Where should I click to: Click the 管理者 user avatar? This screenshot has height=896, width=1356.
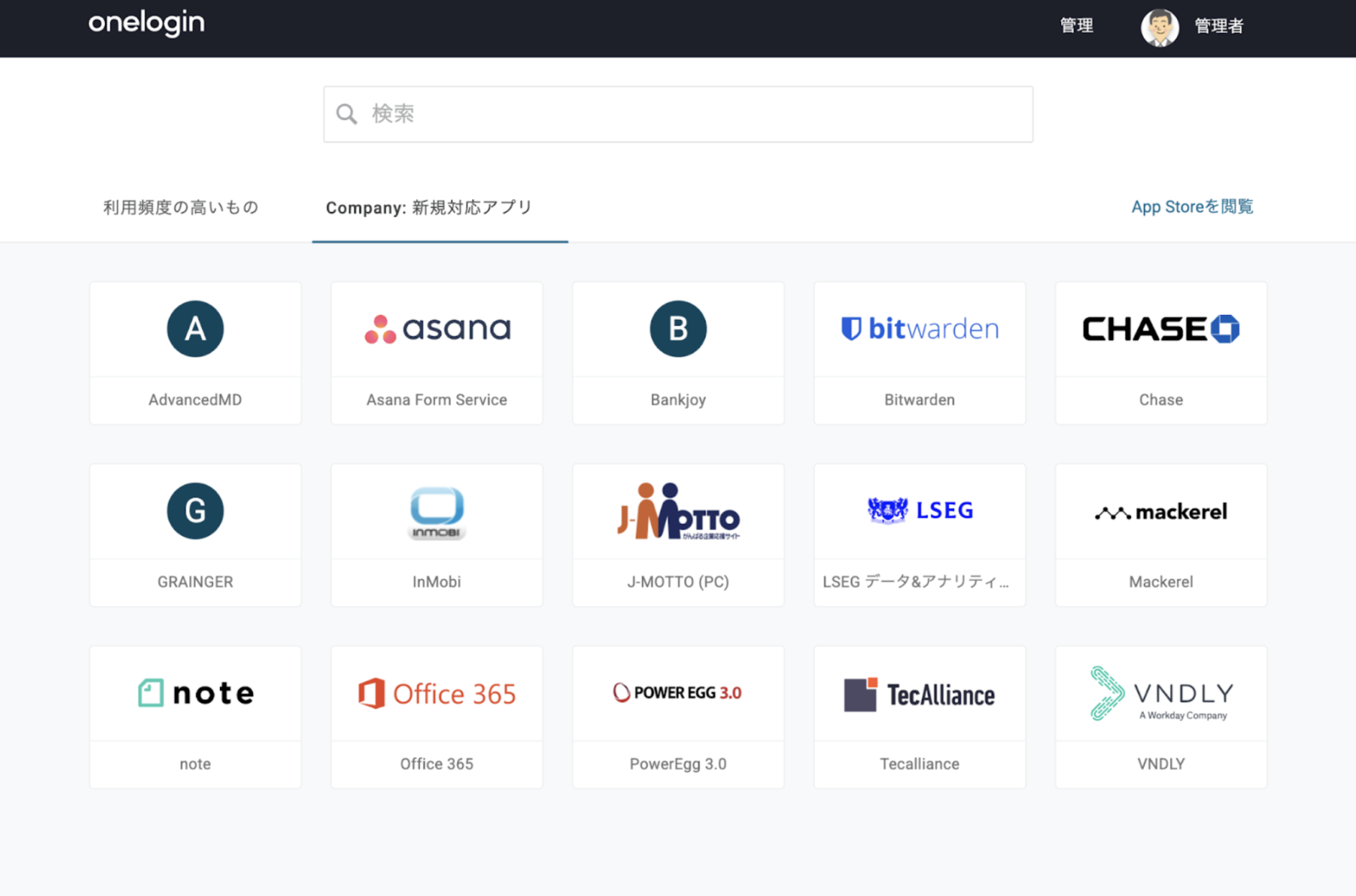click(1159, 27)
